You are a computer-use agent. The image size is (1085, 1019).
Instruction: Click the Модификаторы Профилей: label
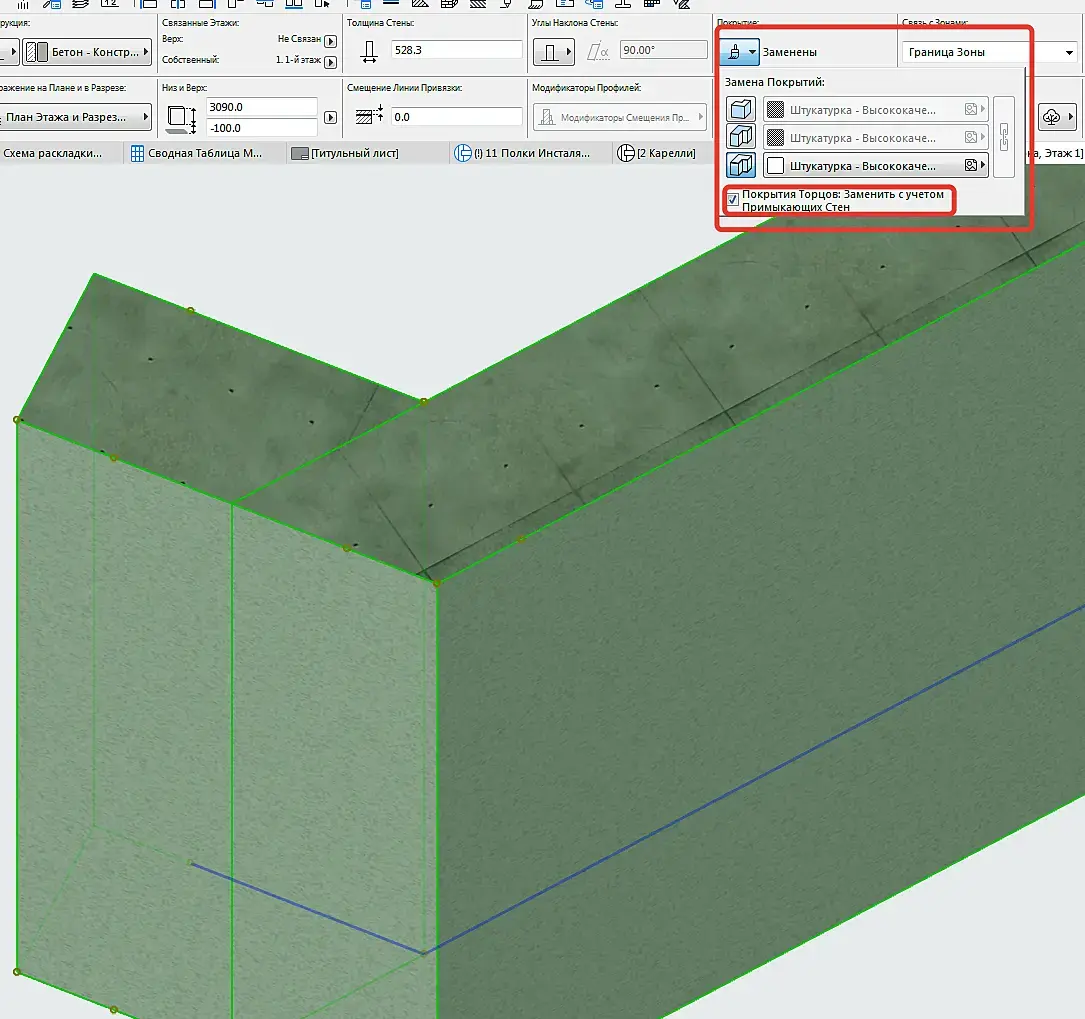coord(587,88)
